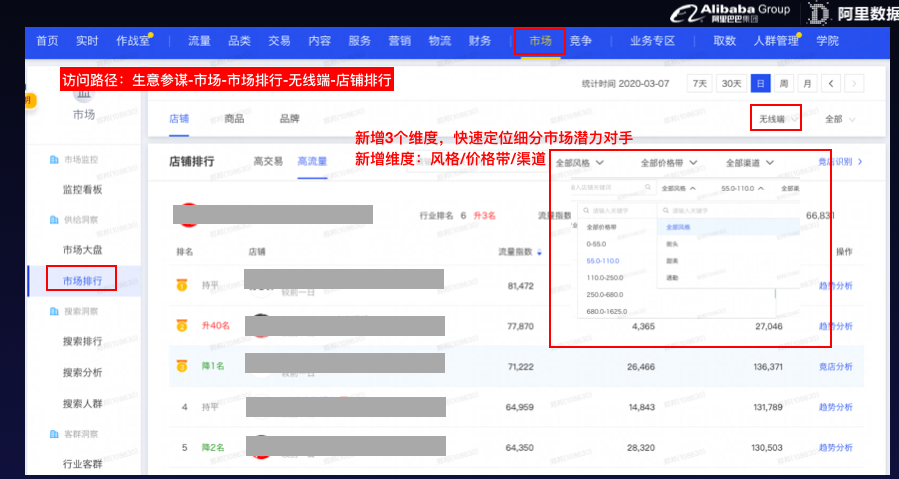Switch time range to 7天

click(x=701, y=84)
